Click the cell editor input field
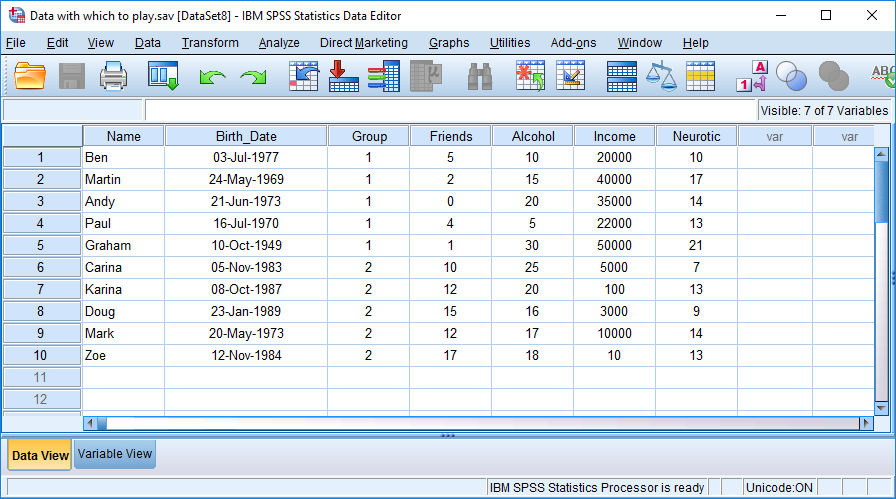This screenshot has width=896, height=499. tap(450, 110)
